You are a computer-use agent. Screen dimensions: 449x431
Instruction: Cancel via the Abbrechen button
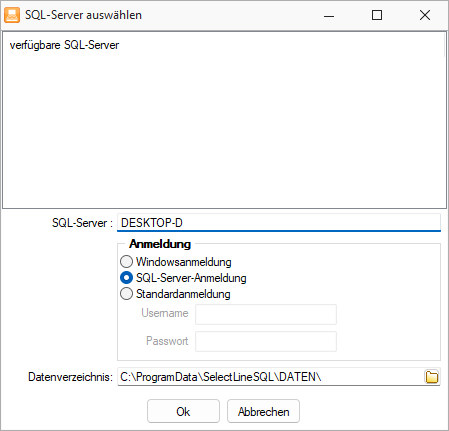point(263,411)
